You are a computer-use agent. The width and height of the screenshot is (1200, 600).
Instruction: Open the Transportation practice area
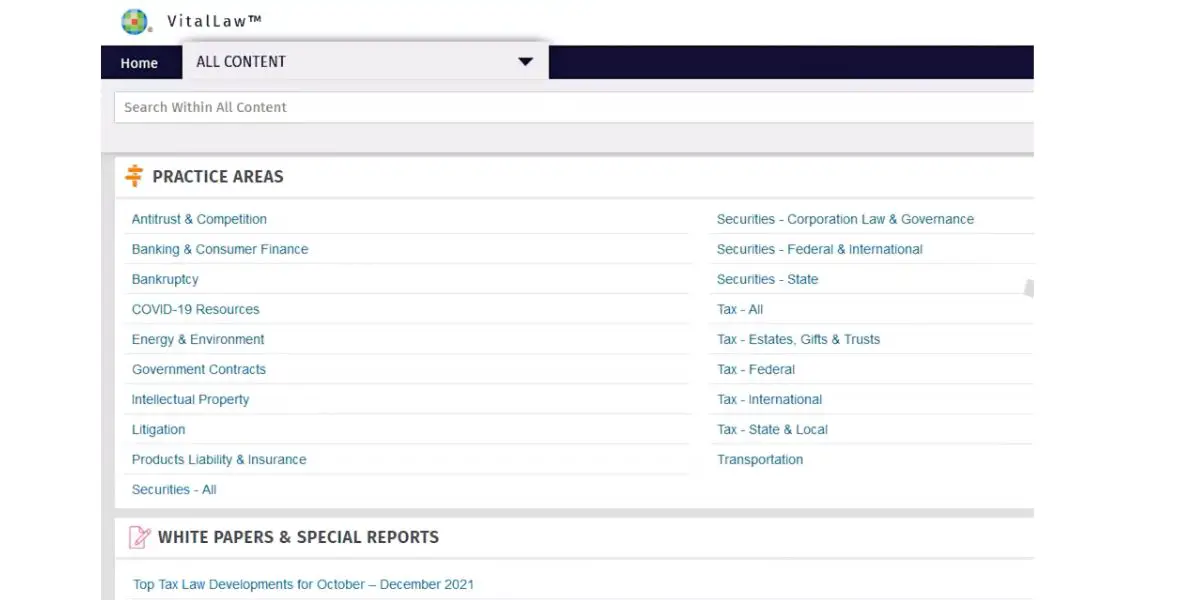pyautogui.click(x=760, y=459)
